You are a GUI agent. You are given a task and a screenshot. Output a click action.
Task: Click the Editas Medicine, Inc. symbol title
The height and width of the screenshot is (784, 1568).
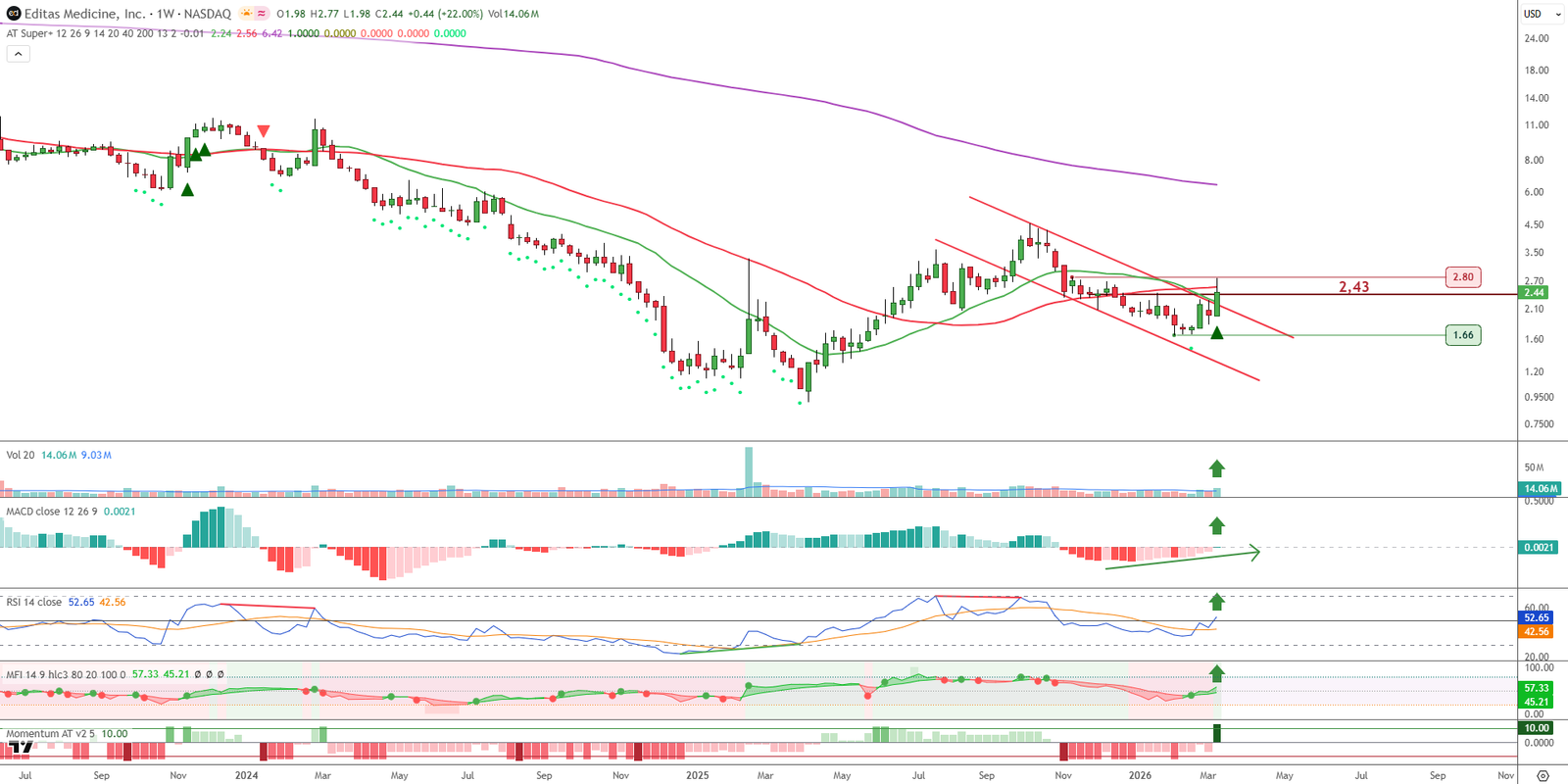(84, 14)
